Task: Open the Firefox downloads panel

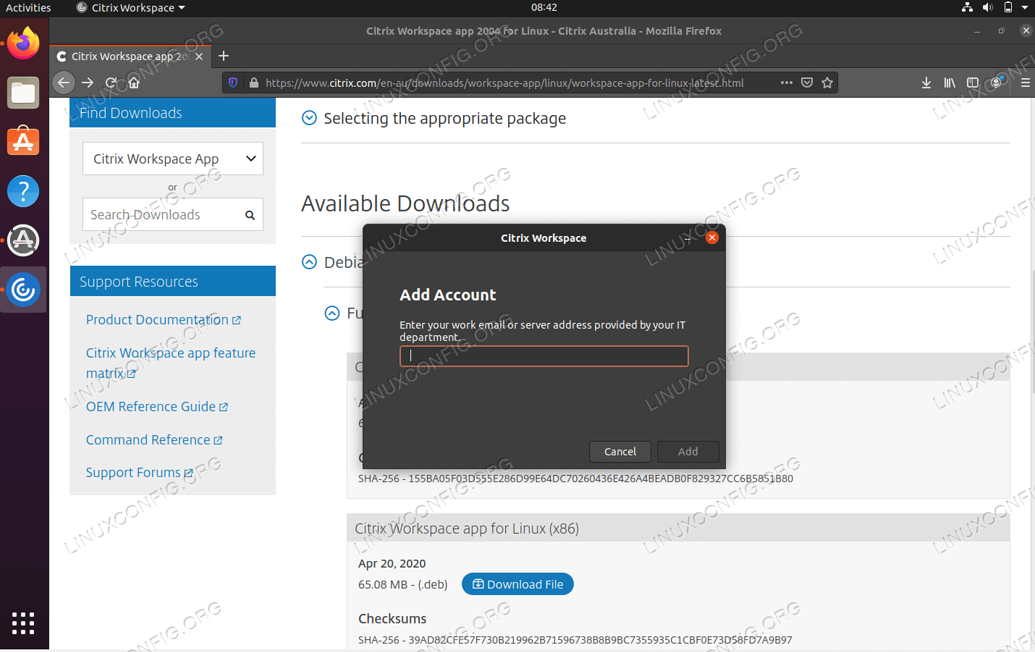Action: [926, 82]
